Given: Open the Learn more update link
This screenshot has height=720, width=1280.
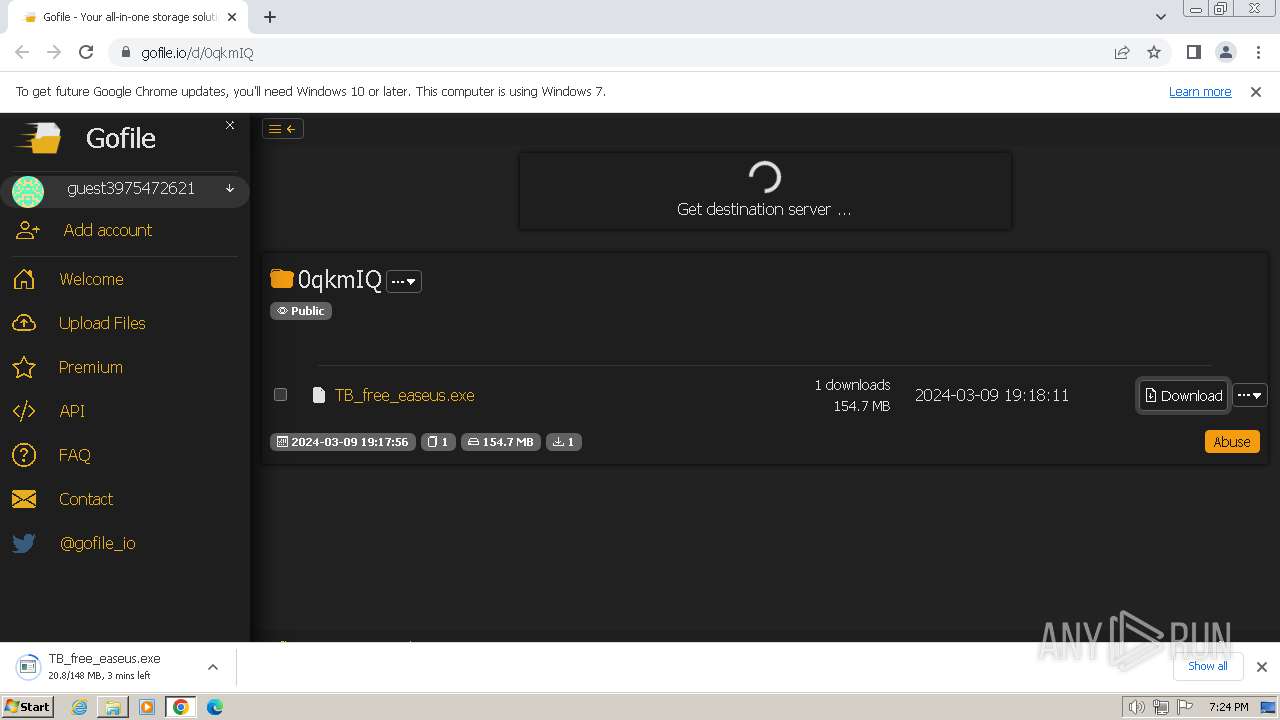Looking at the screenshot, I should pos(1200,91).
